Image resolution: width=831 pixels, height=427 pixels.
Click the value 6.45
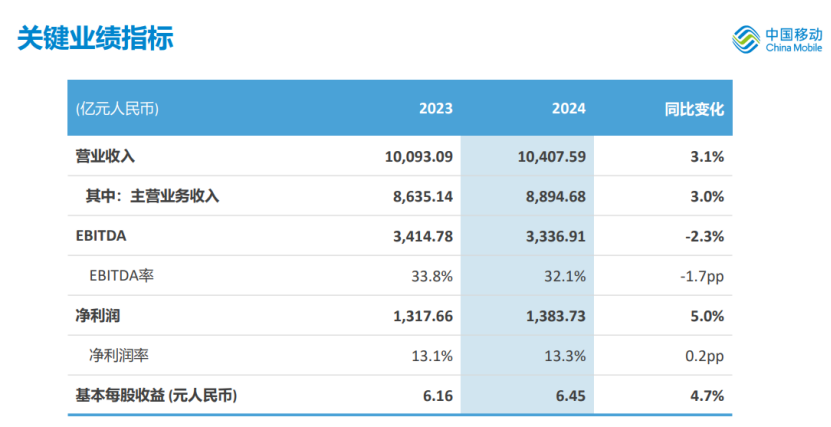point(571,396)
